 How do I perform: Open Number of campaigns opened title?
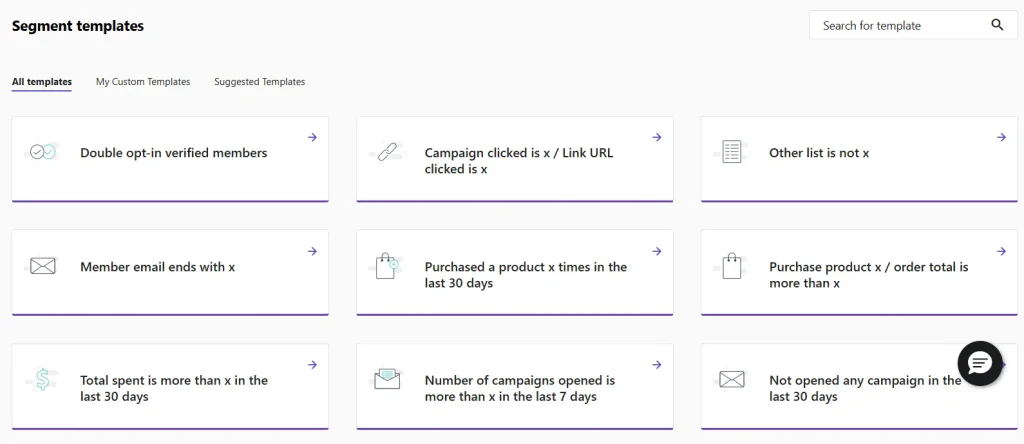(520, 388)
